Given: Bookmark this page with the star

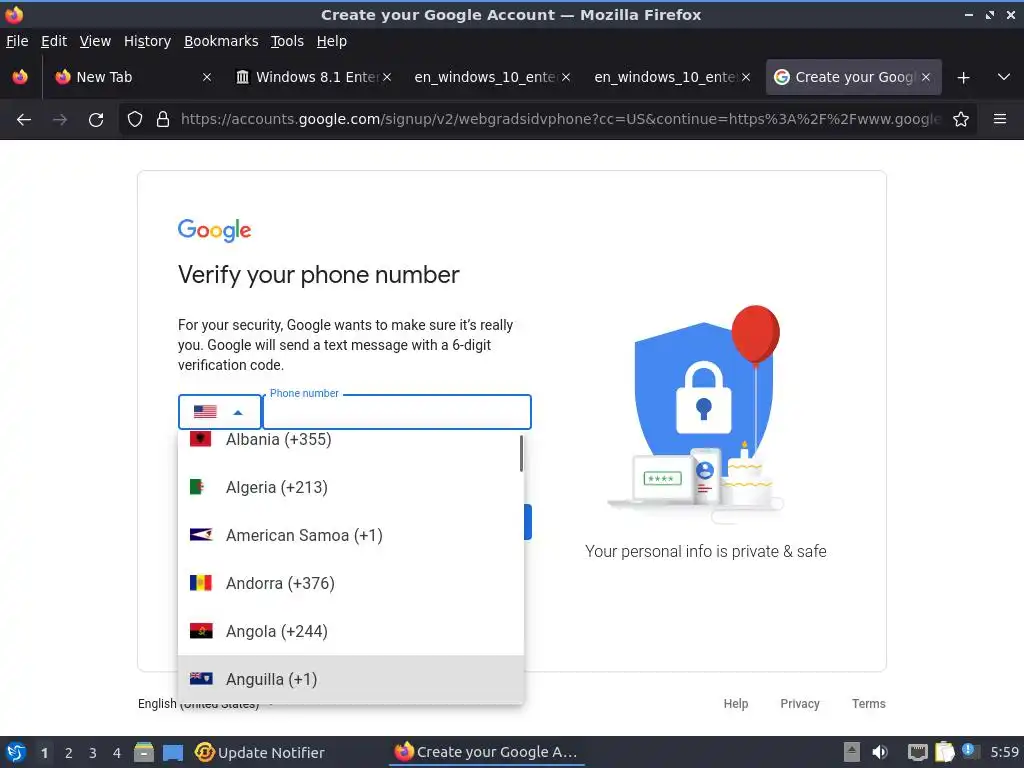Looking at the screenshot, I should 961,120.
